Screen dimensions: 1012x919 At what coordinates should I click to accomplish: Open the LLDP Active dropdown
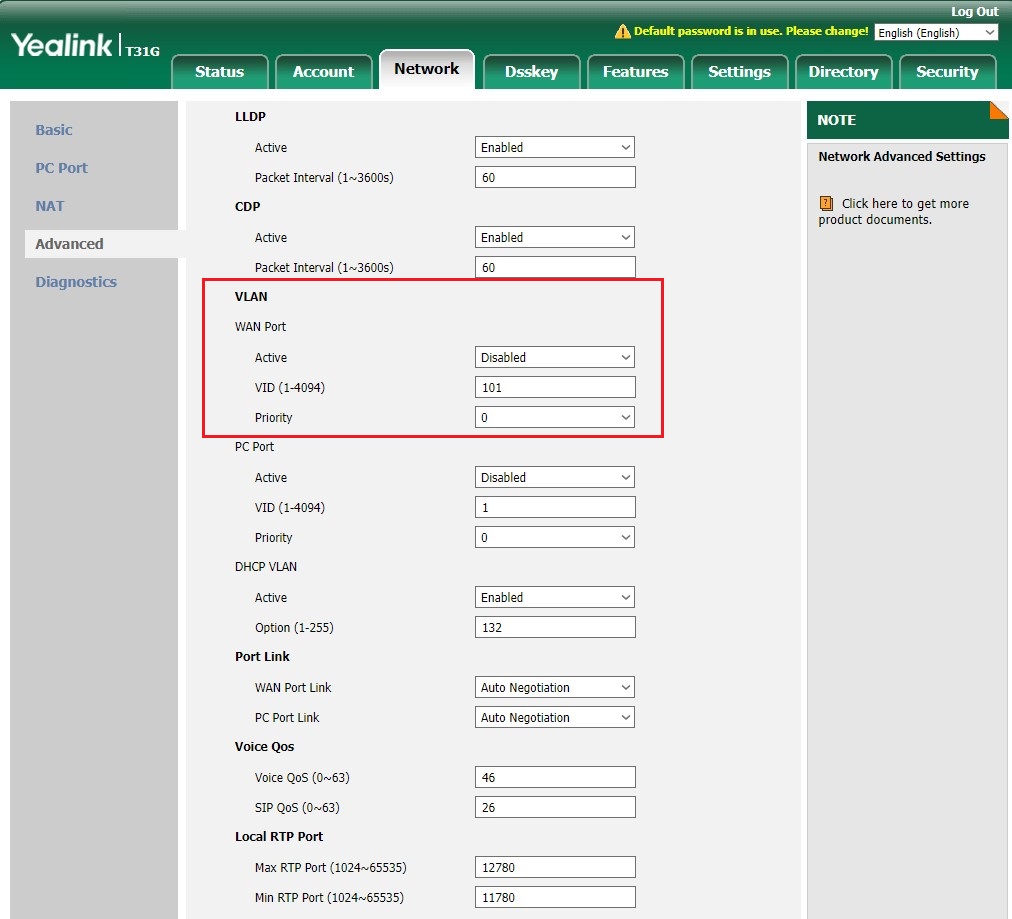point(555,147)
